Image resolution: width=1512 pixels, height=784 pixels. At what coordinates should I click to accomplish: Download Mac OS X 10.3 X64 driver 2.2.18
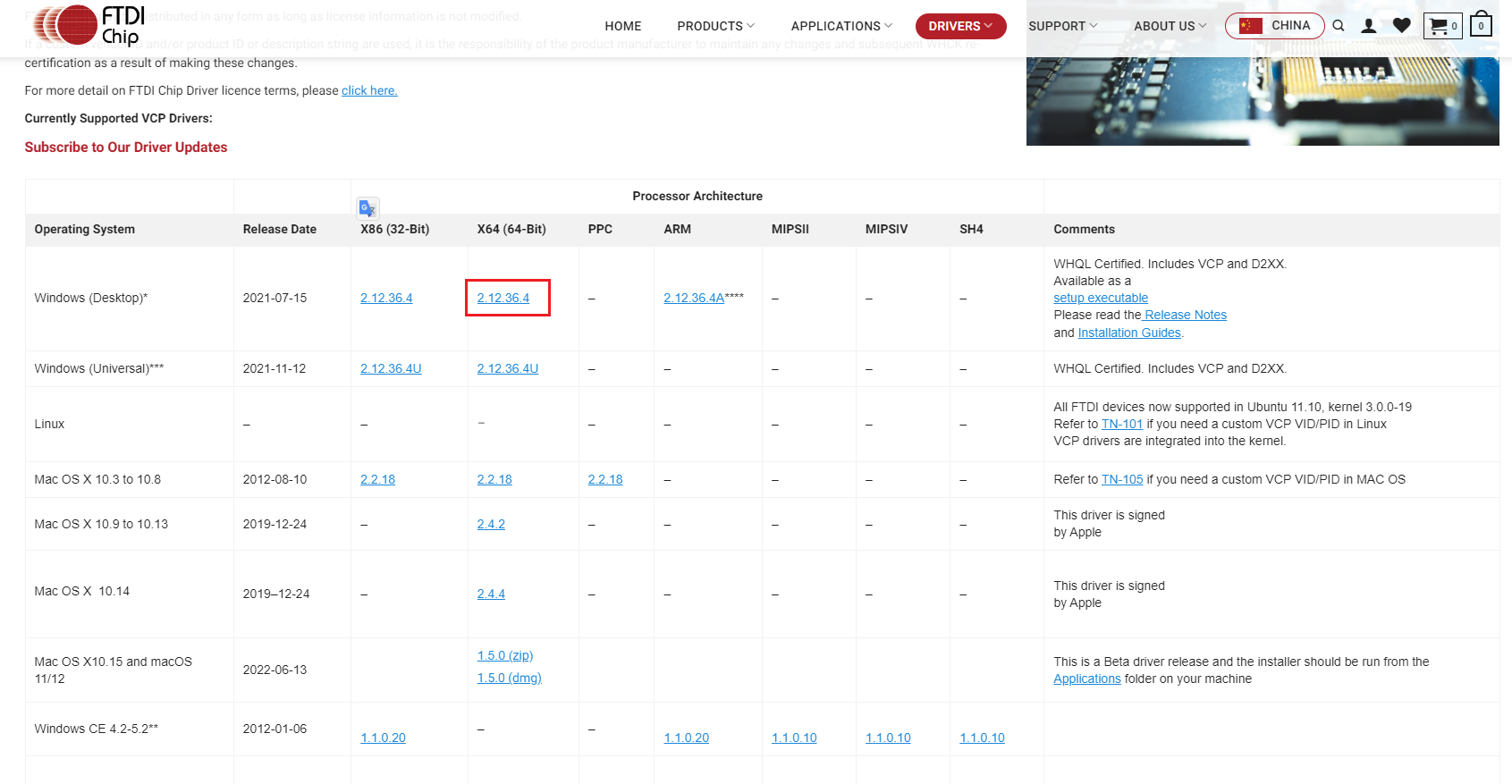coord(494,479)
